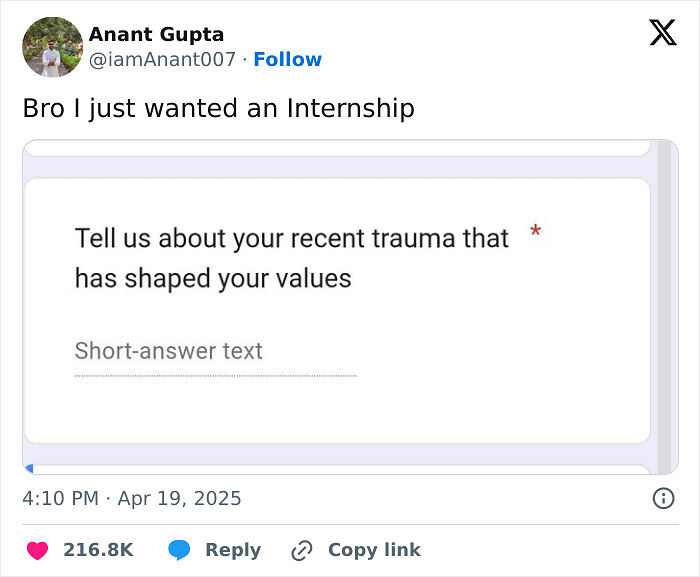Screen dimensions: 700x577
Task: Follow the account via Follow link
Action: pos(287,60)
